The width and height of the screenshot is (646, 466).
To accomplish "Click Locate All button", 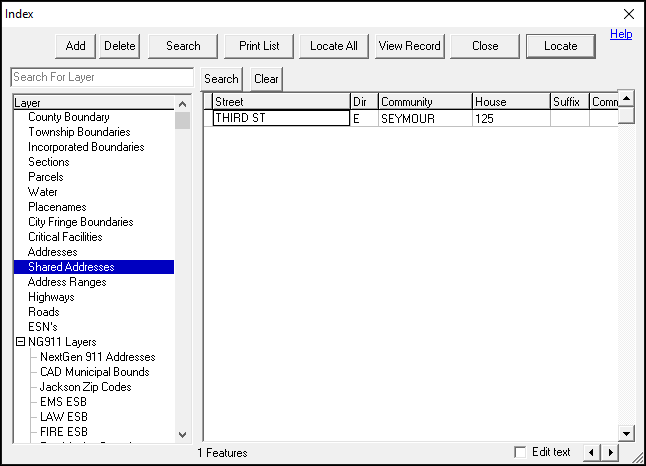I will click(x=334, y=46).
